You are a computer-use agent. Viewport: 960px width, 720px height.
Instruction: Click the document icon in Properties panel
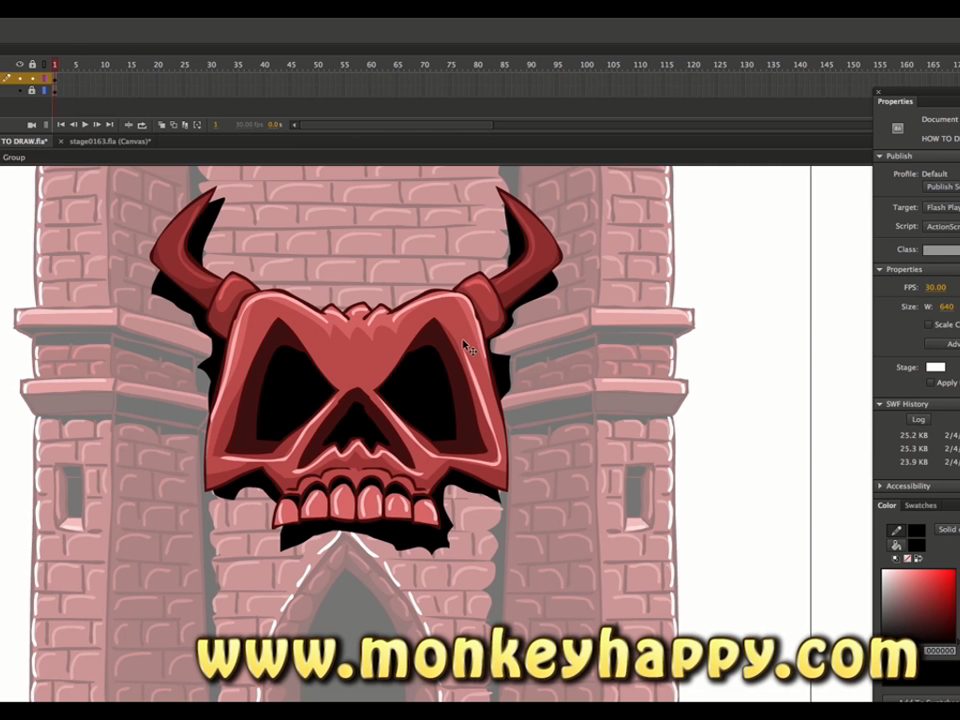(898, 128)
